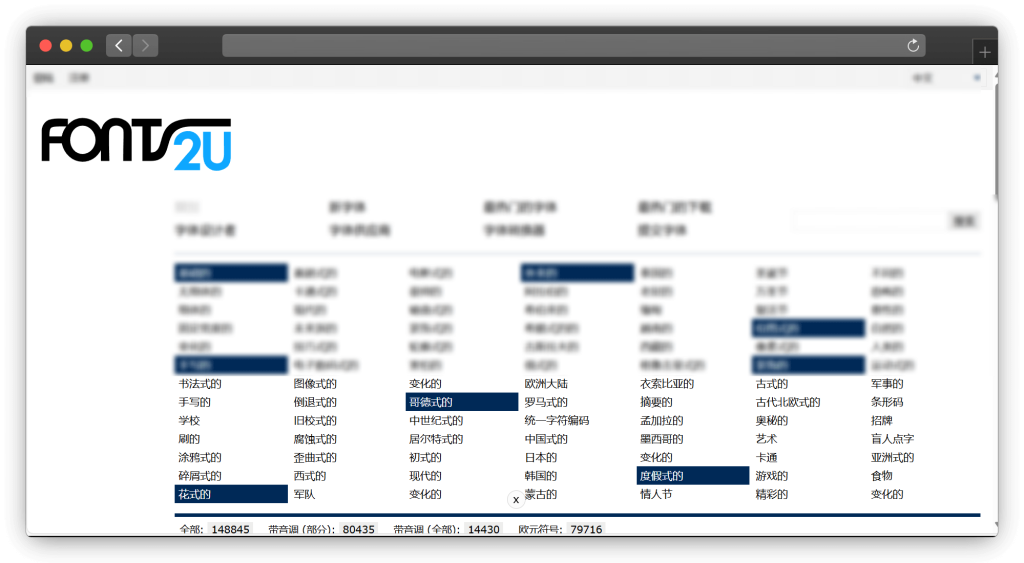Click the browser forward arrow
The height and width of the screenshot is (563, 1024).
click(x=145, y=46)
